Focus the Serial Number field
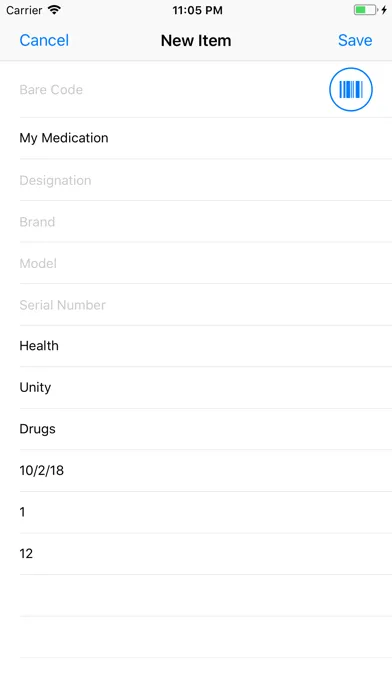Screen dimensions: 392x696 206,304
